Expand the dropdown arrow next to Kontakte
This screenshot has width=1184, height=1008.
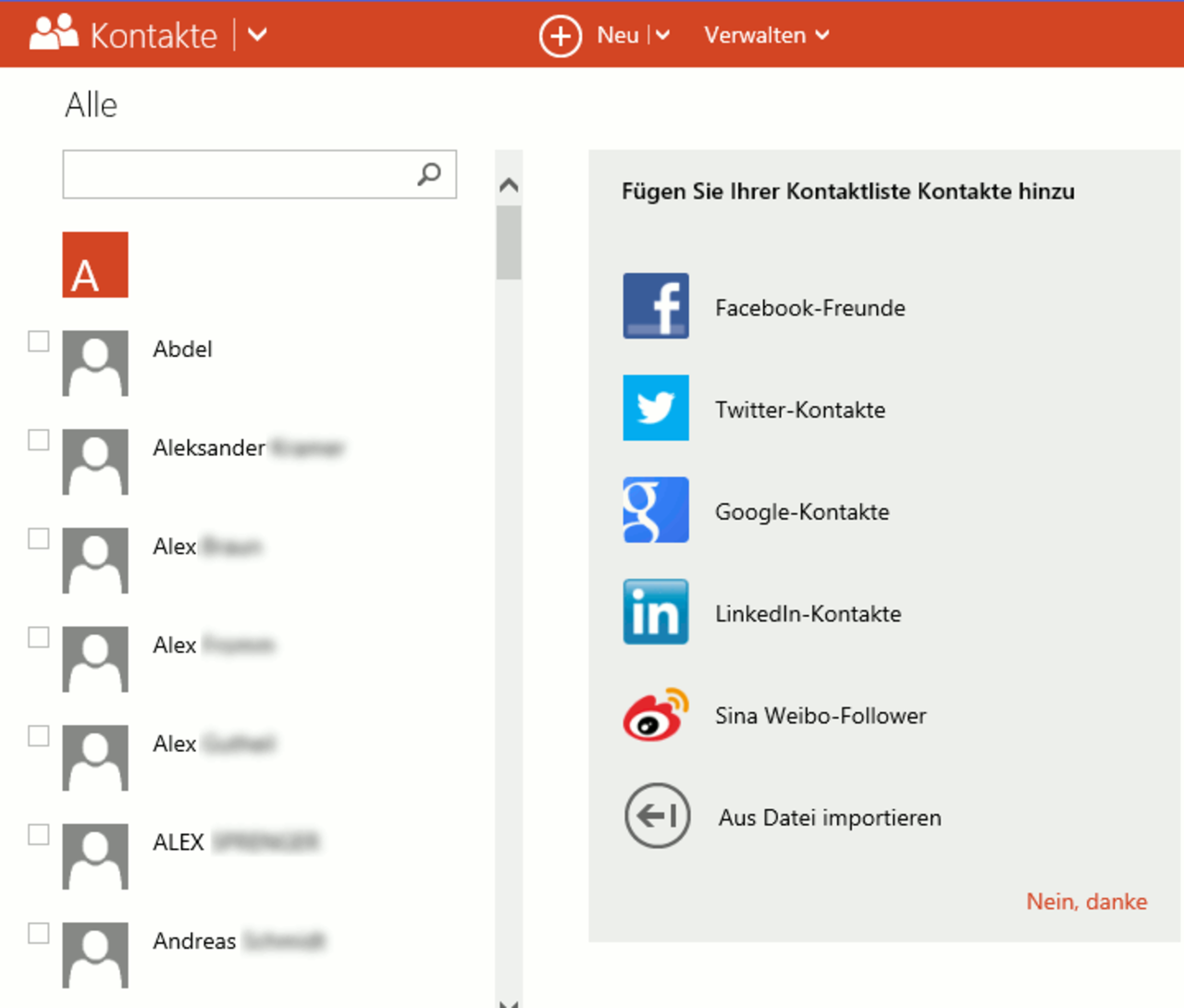click(x=258, y=35)
